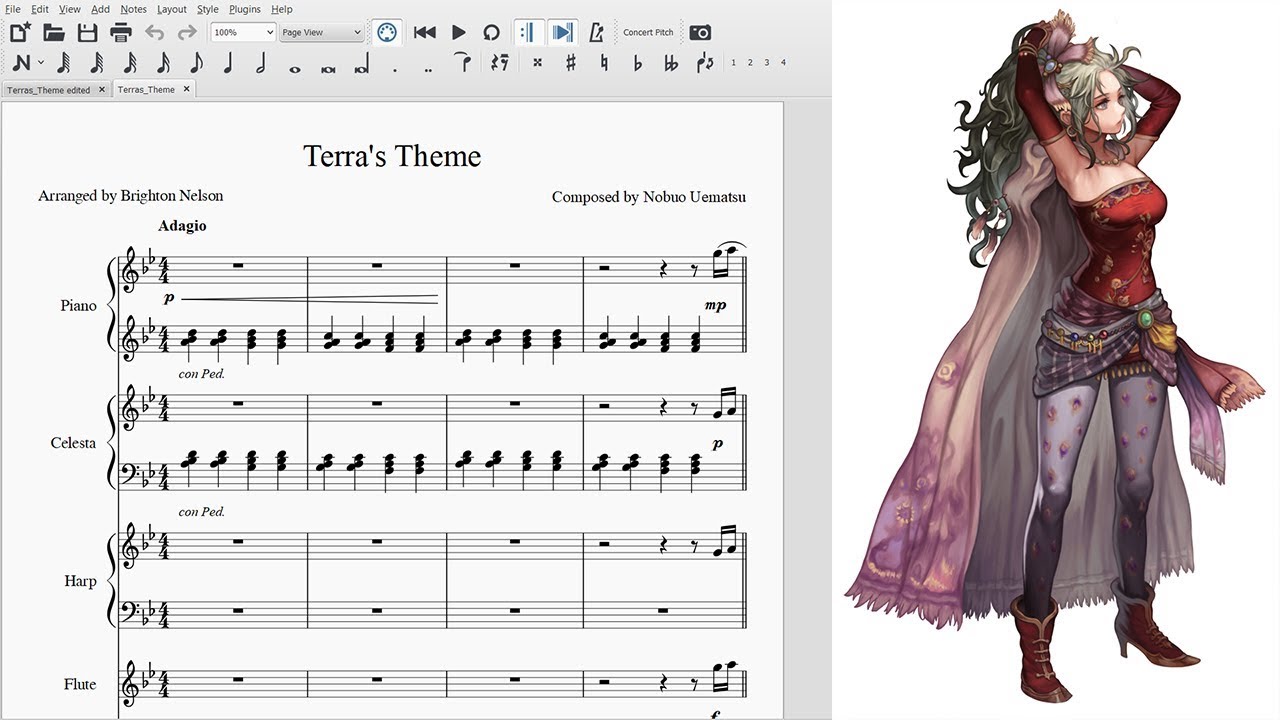Image resolution: width=1280 pixels, height=720 pixels.
Task: Select the Terra's Theme title text
Action: [x=392, y=156]
